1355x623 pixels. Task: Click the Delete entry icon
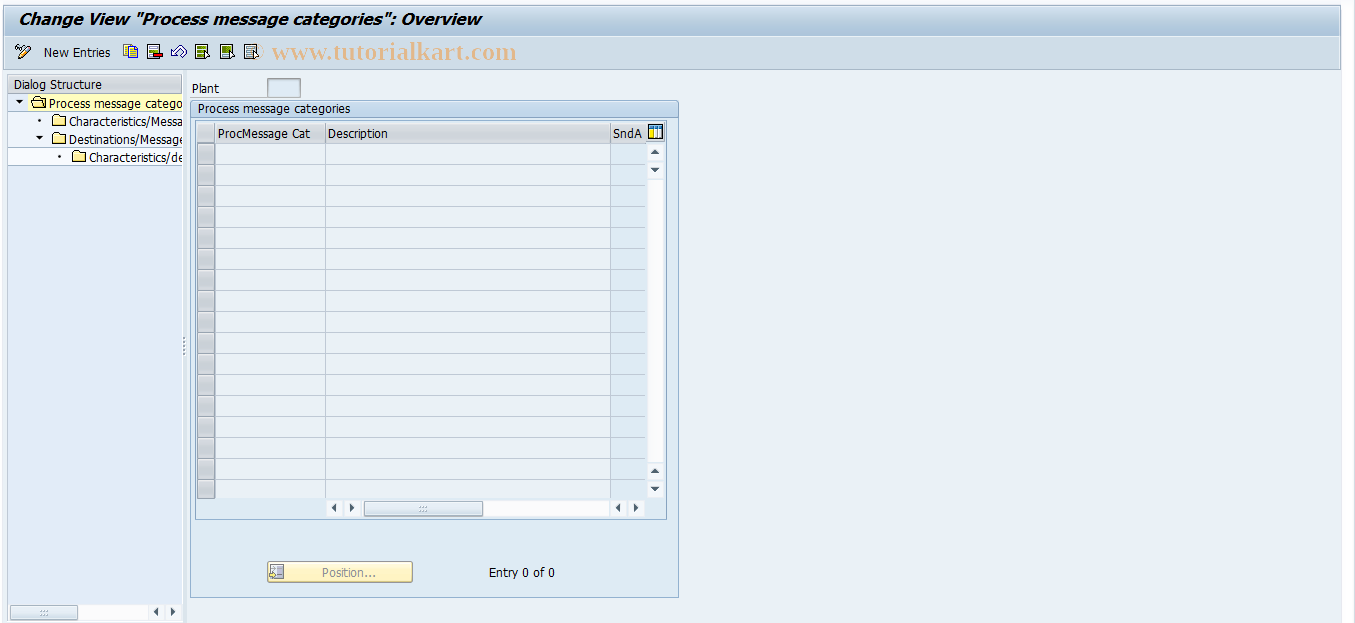tap(155, 52)
